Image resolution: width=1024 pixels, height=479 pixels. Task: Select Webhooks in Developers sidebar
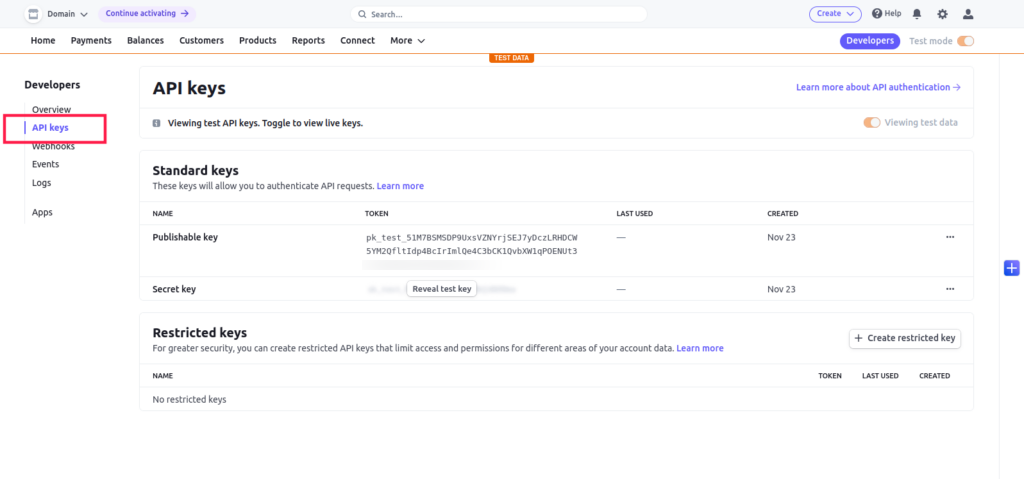pyautogui.click(x=54, y=146)
